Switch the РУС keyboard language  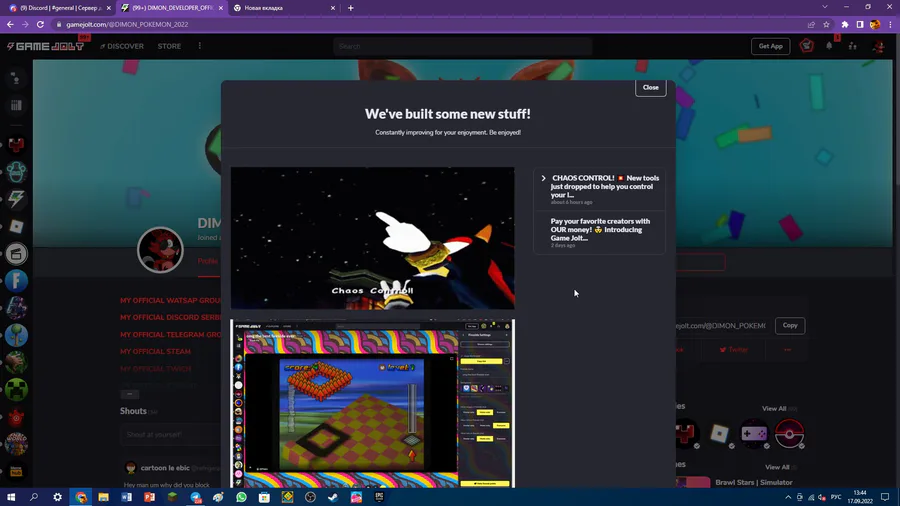pos(836,497)
